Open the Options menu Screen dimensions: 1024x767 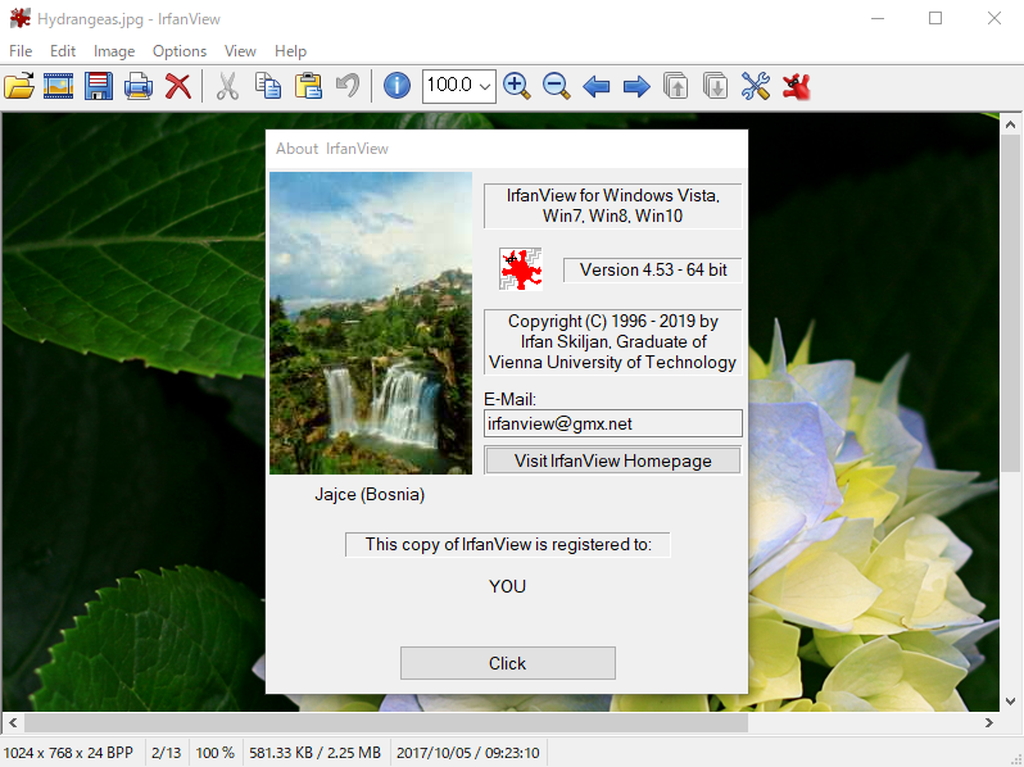pyautogui.click(x=179, y=51)
